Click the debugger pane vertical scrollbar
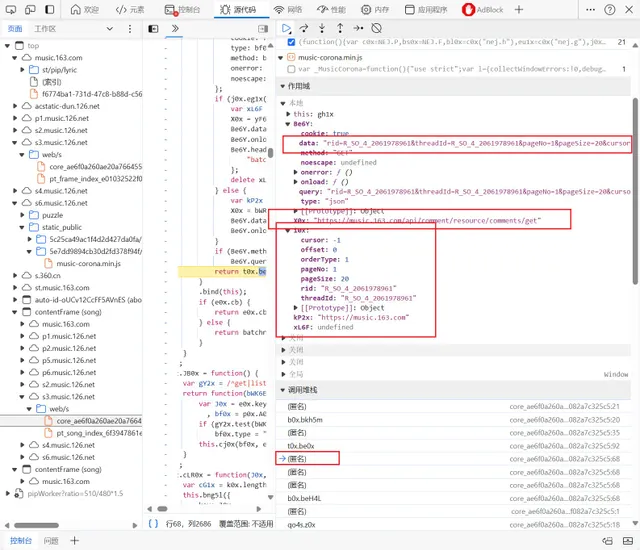Viewport: 640px width, 550px height. (x=635, y=191)
